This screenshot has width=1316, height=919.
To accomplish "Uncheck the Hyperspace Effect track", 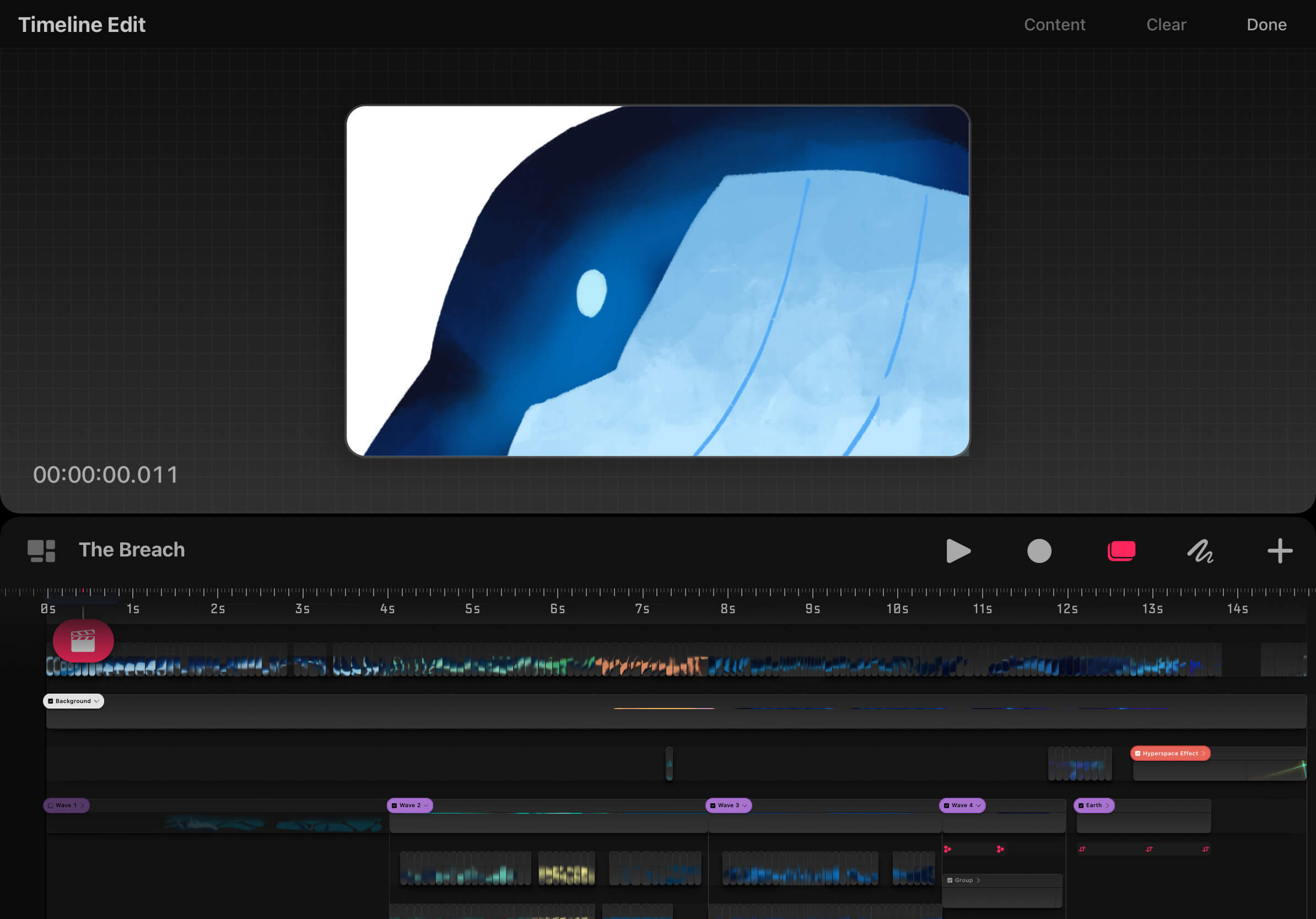I will [x=1139, y=753].
